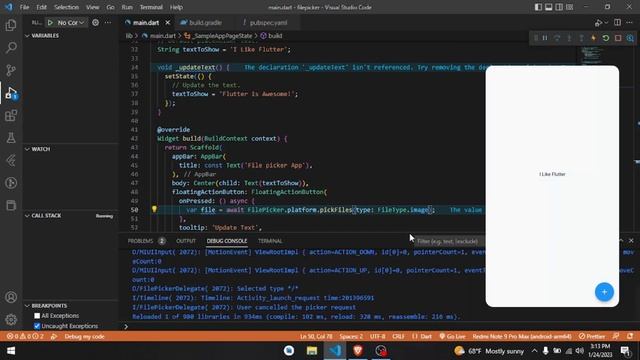Screen dimensions: 640x360
Task: Open the File menu
Action: click(x=24, y=7)
